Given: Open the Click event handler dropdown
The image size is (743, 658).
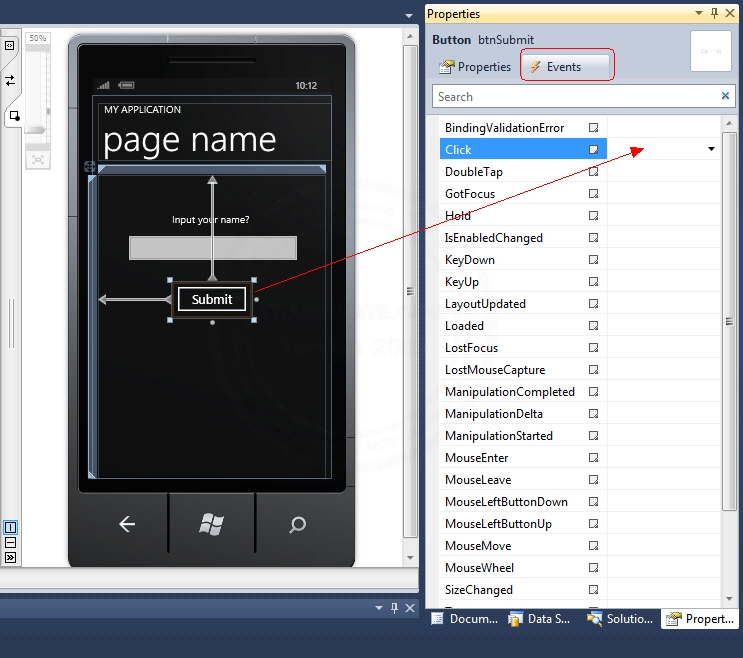Looking at the screenshot, I should [x=711, y=149].
